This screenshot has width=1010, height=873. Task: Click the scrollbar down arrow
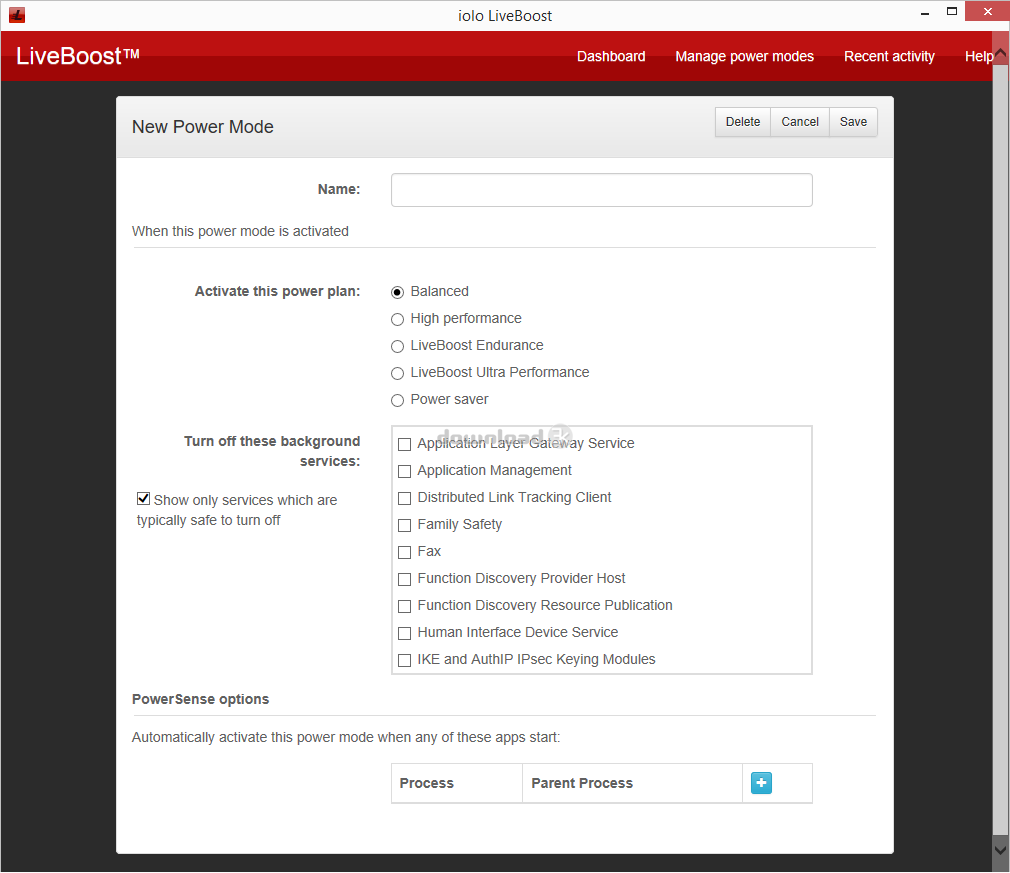click(1000, 850)
